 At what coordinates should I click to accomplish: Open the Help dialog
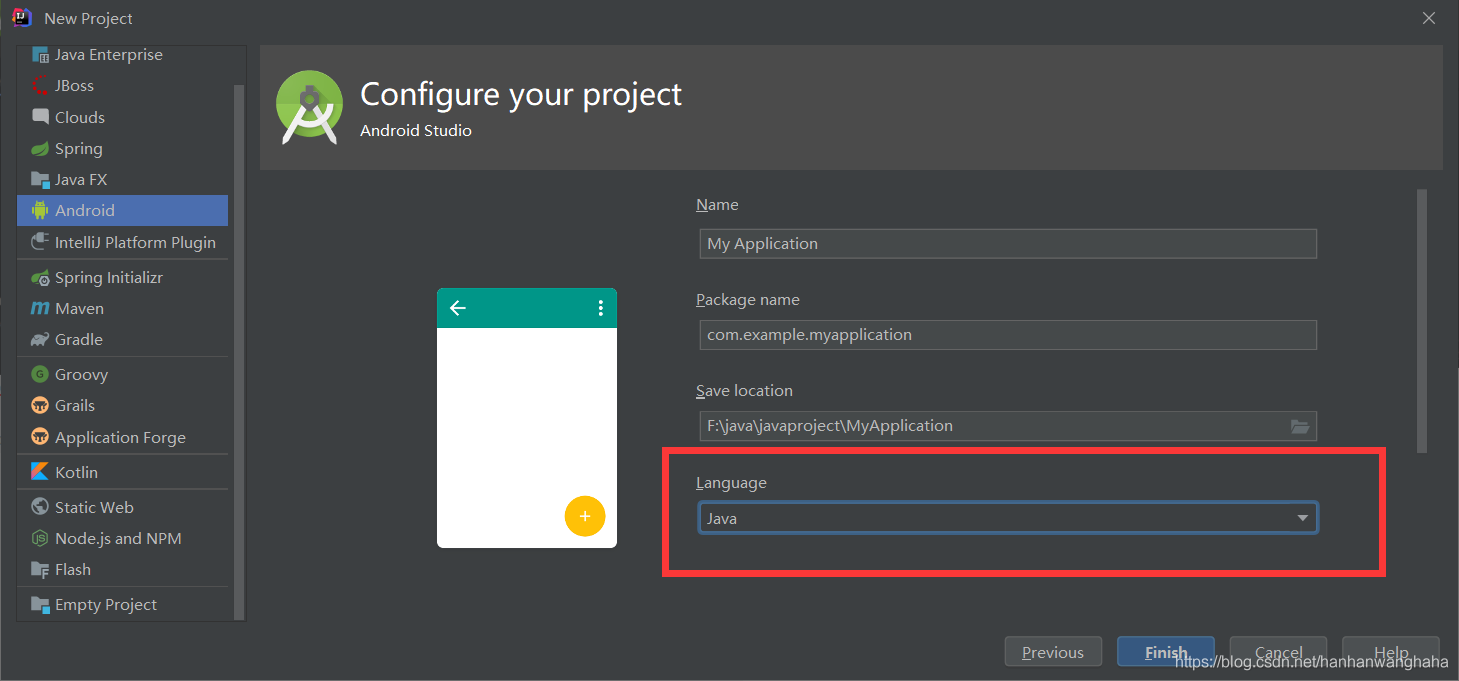tap(1390, 651)
